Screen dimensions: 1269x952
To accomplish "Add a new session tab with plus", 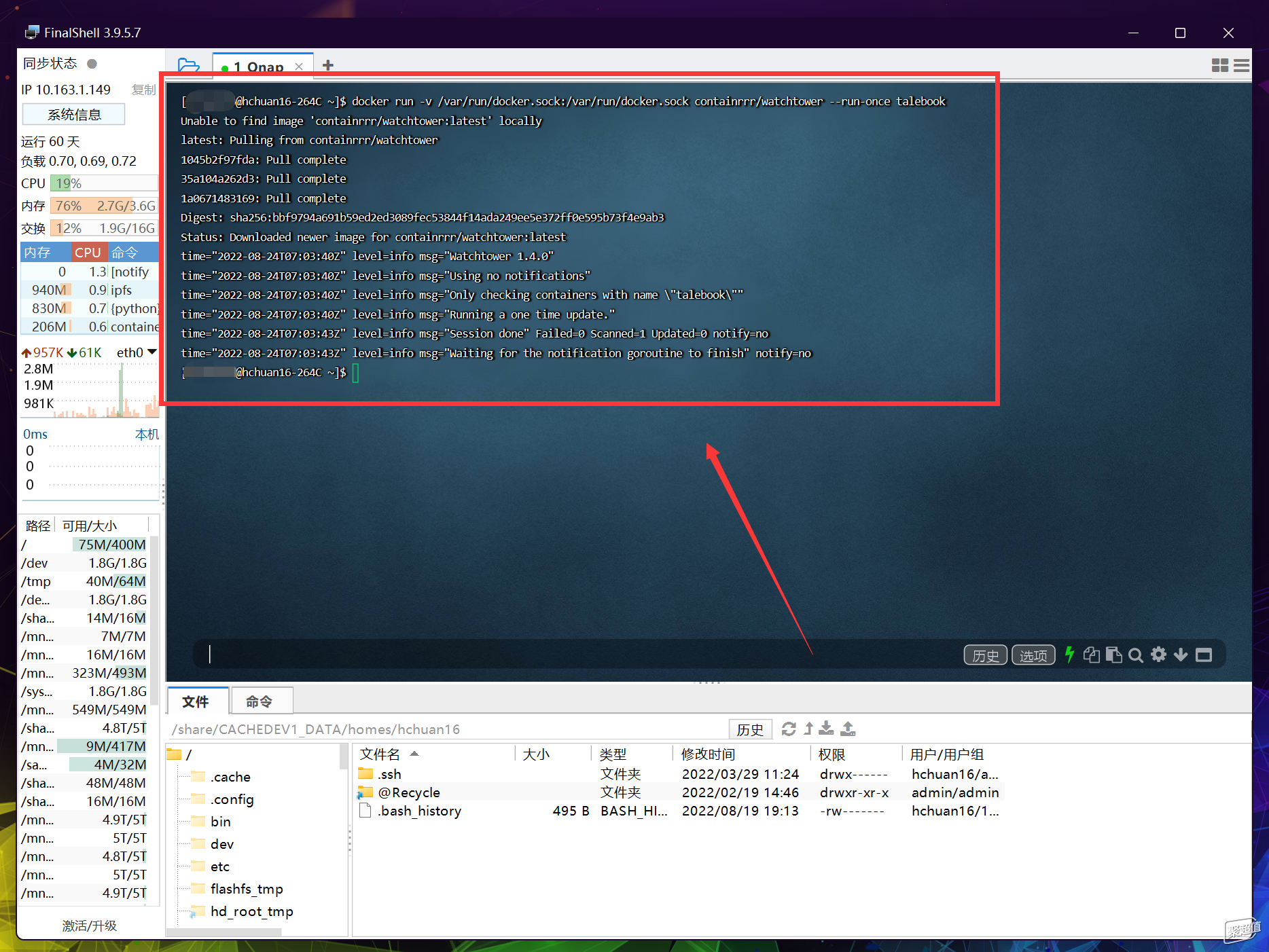I will pos(328,65).
